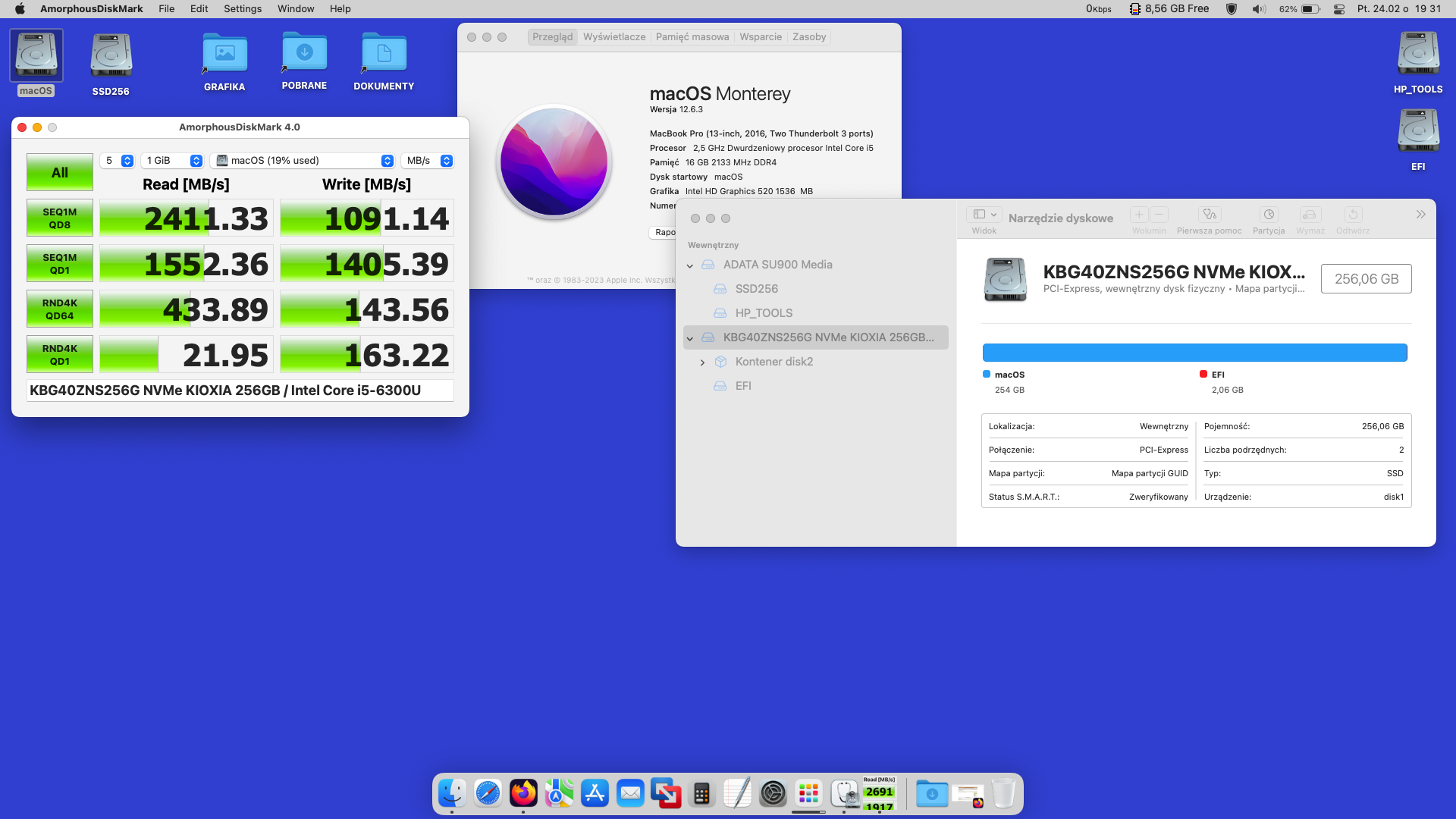Show more toolbar items via overflow chevrons
The width and height of the screenshot is (1456, 819).
pos(1420,215)
